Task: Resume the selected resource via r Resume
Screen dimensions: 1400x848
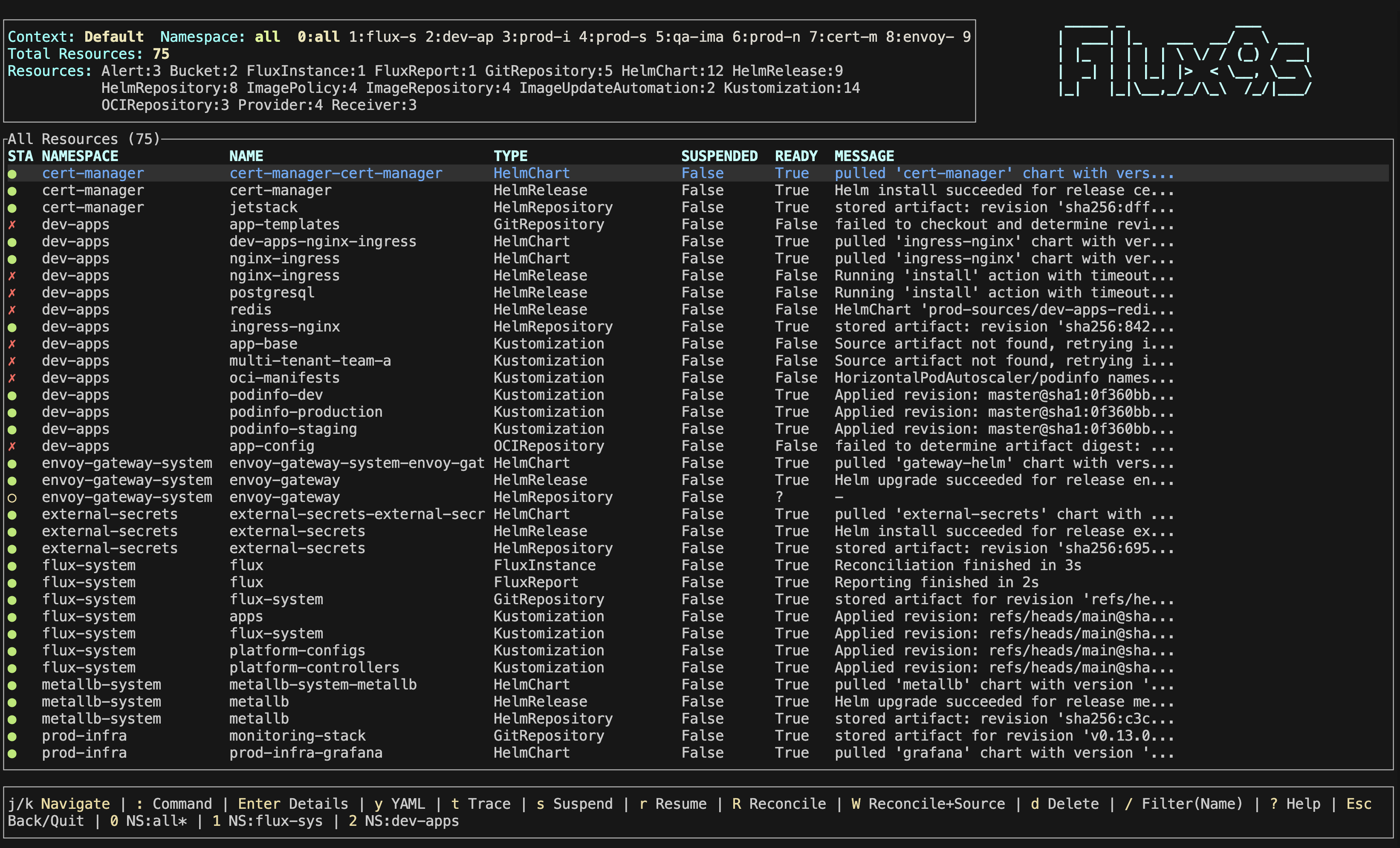Action: click(673, 803)
